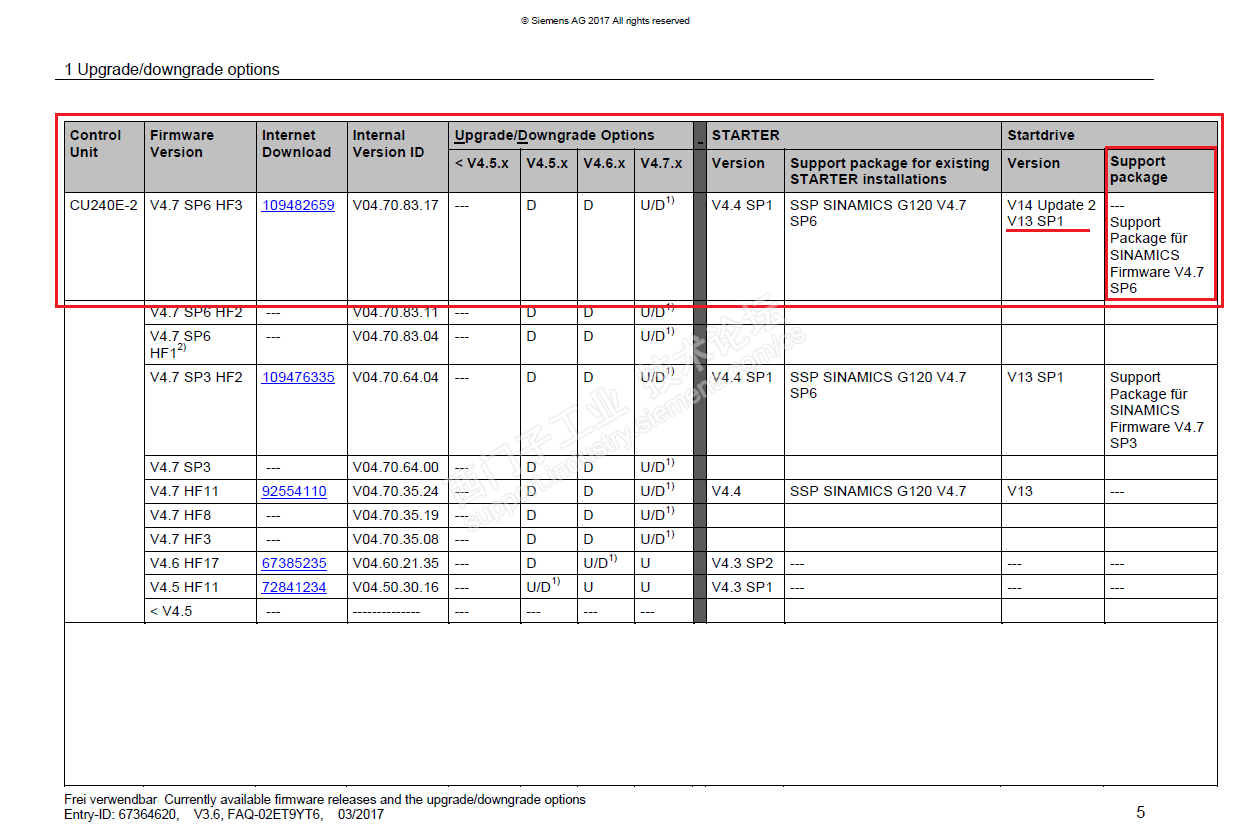This screenshot has width=1248, height=826.
Task: Select version ID 'V04.70.64.04'
Action: pyautogui.click(x=396, y=377)
